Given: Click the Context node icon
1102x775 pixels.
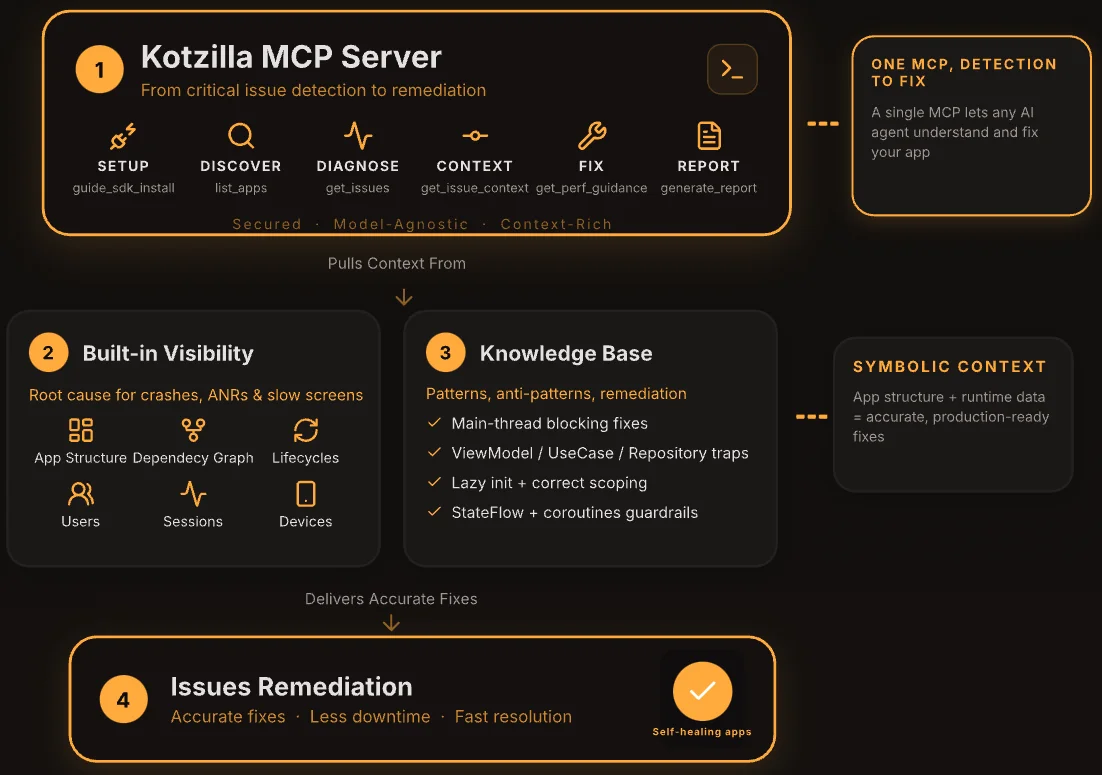Looking at the screenshot, I should [474, 136].
